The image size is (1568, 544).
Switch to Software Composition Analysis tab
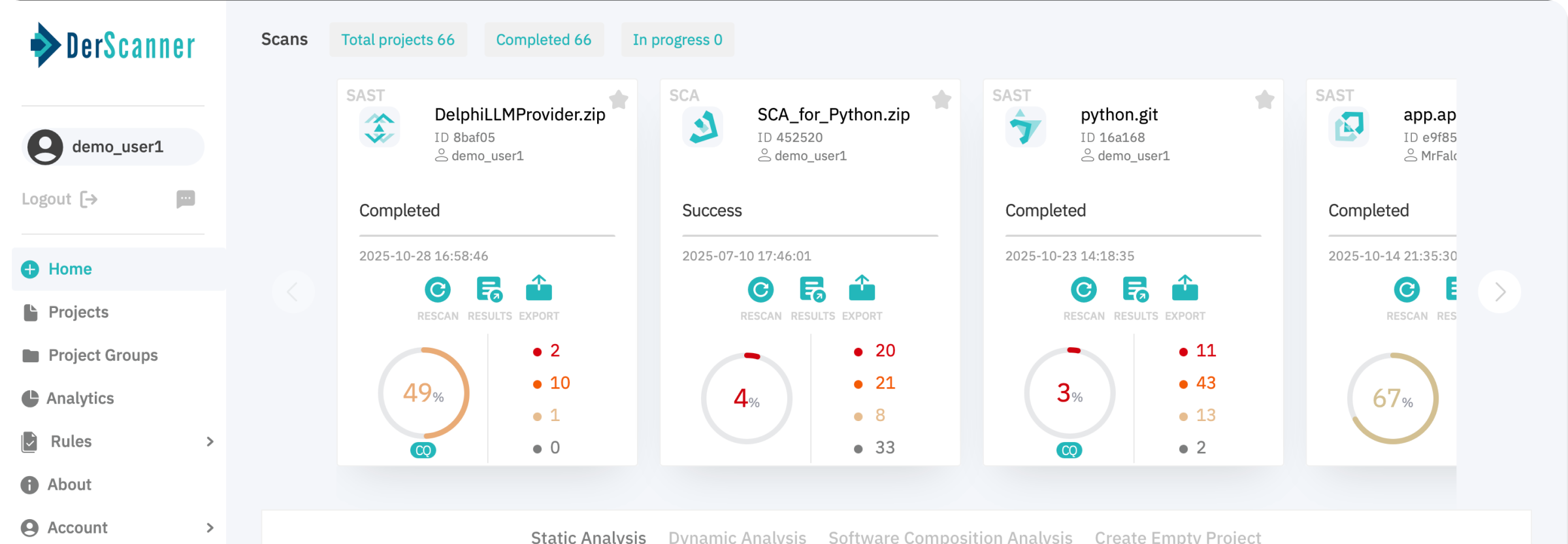tap(950, 537)
